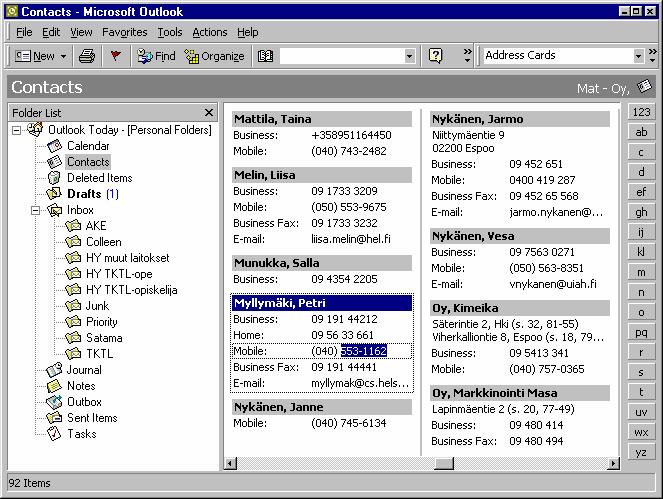The height and width of the screenshot is (499, 663).
Task: Jump to contacts starting with uv
Action: [641, 412]
